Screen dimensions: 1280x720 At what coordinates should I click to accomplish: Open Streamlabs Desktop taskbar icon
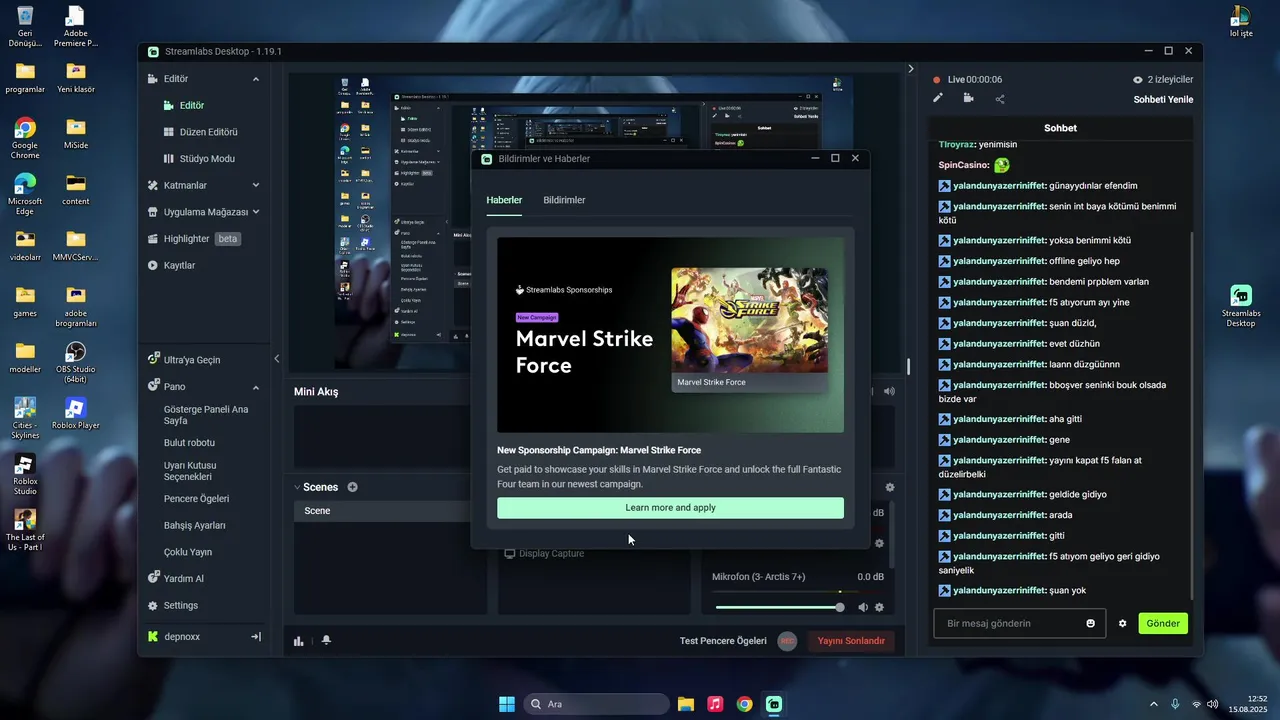pos(774,704)
